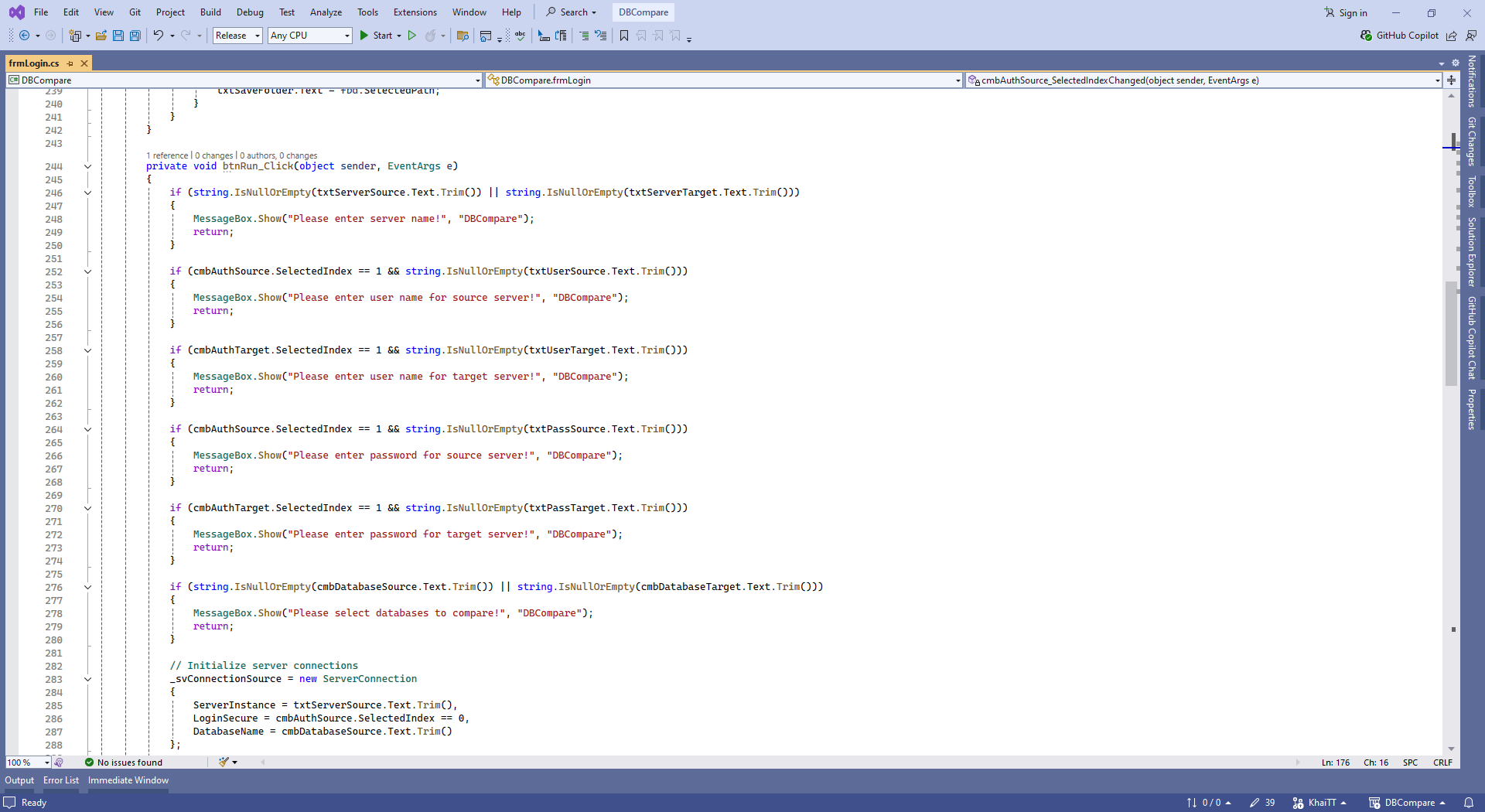Screen dimensions: 1485x812
Task: Click the Open File folder icon
Action: tap(101, 36)
